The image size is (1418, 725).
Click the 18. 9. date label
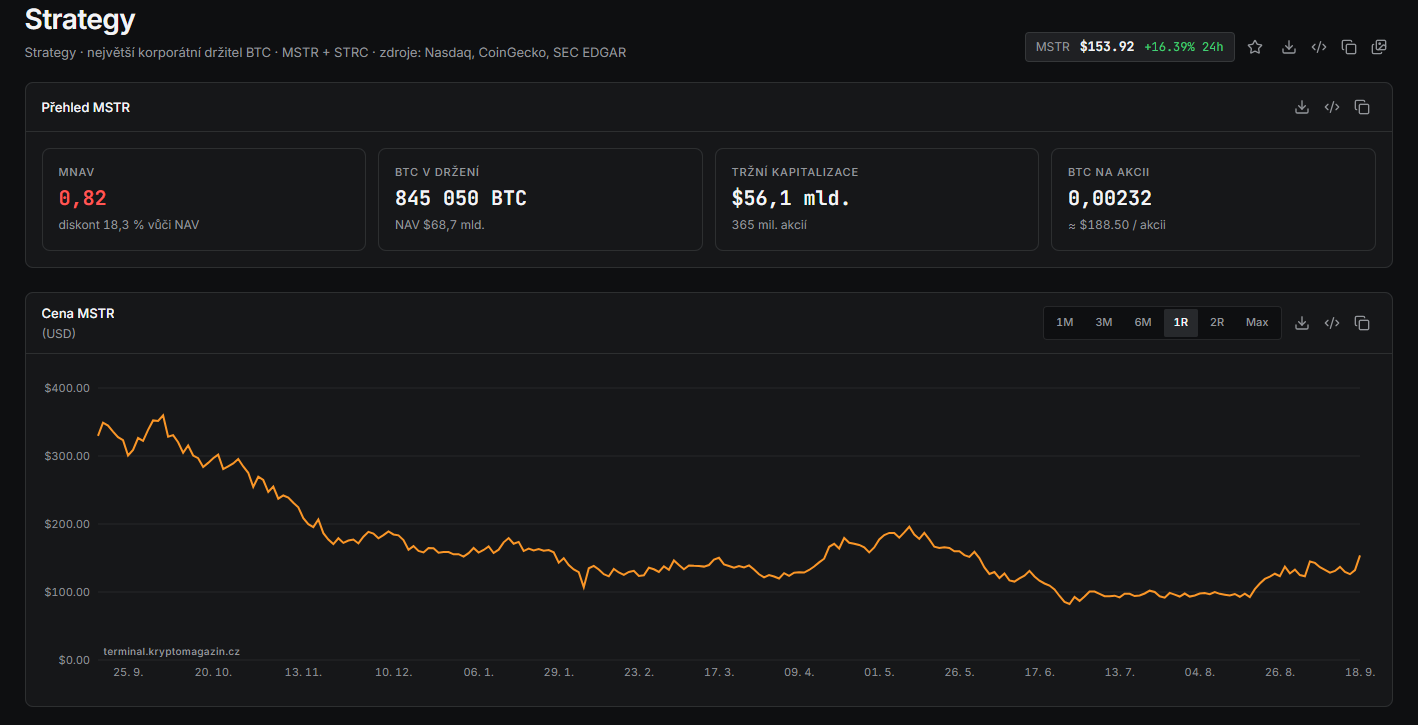(x=1360, y=672)
